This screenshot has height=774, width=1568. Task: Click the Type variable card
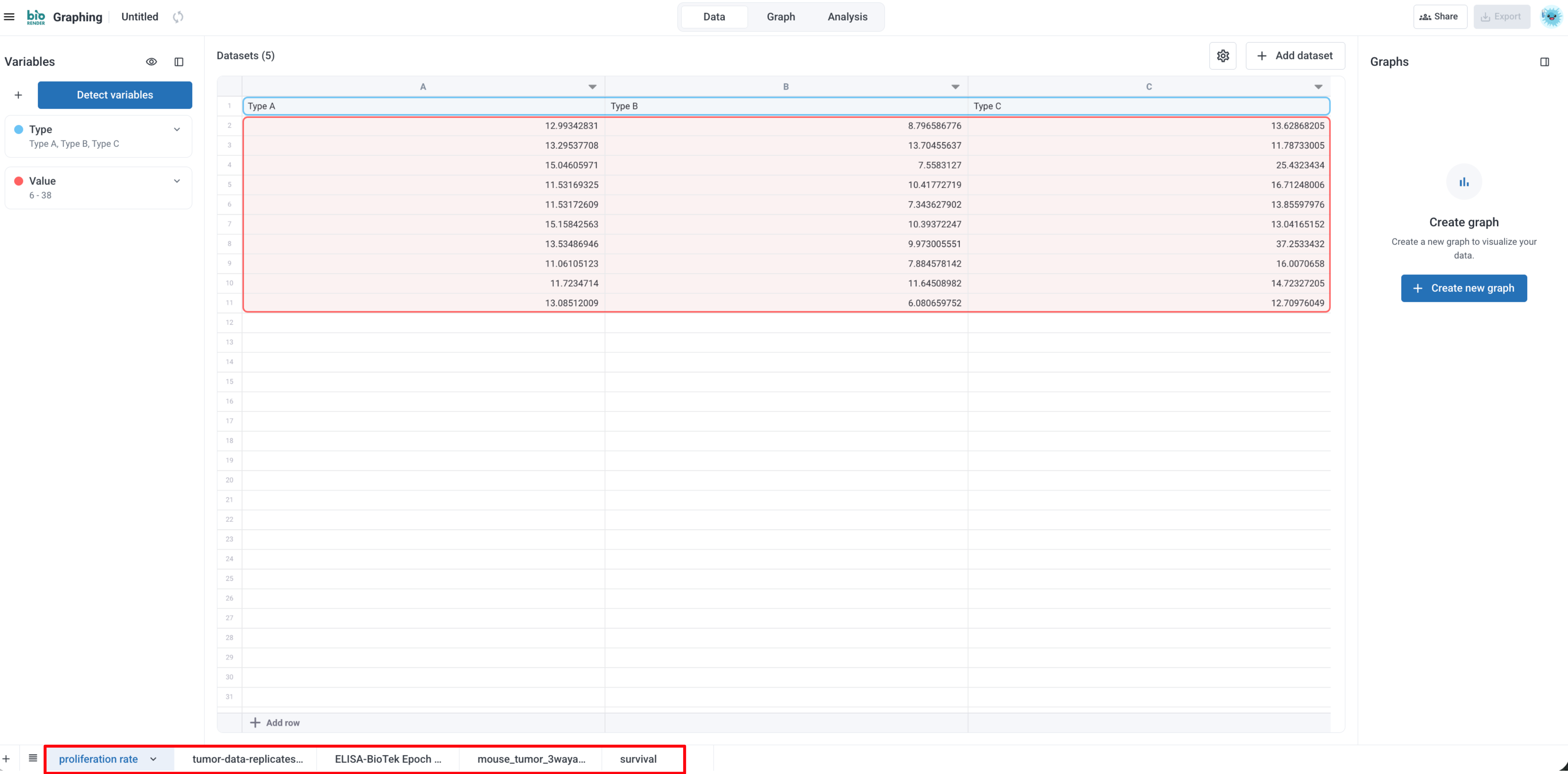pos(99,136)
